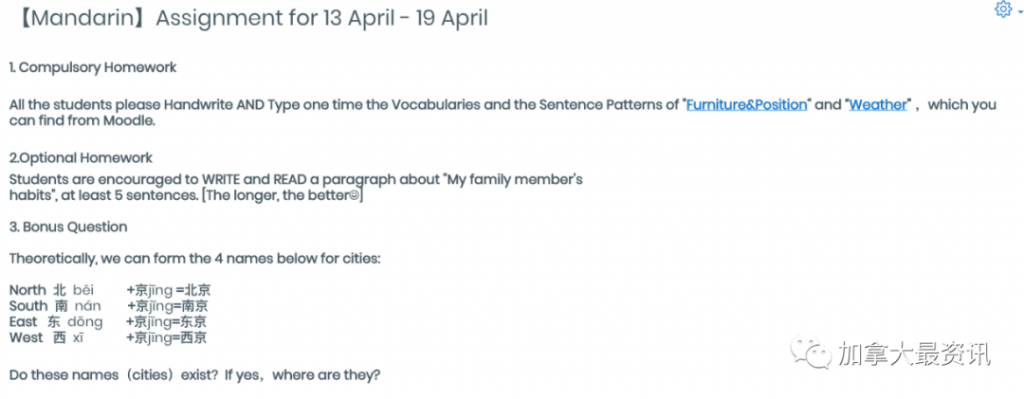Click the West 西 xī row
Viewport: 1024px width, 399px height.
coord(108,338)
